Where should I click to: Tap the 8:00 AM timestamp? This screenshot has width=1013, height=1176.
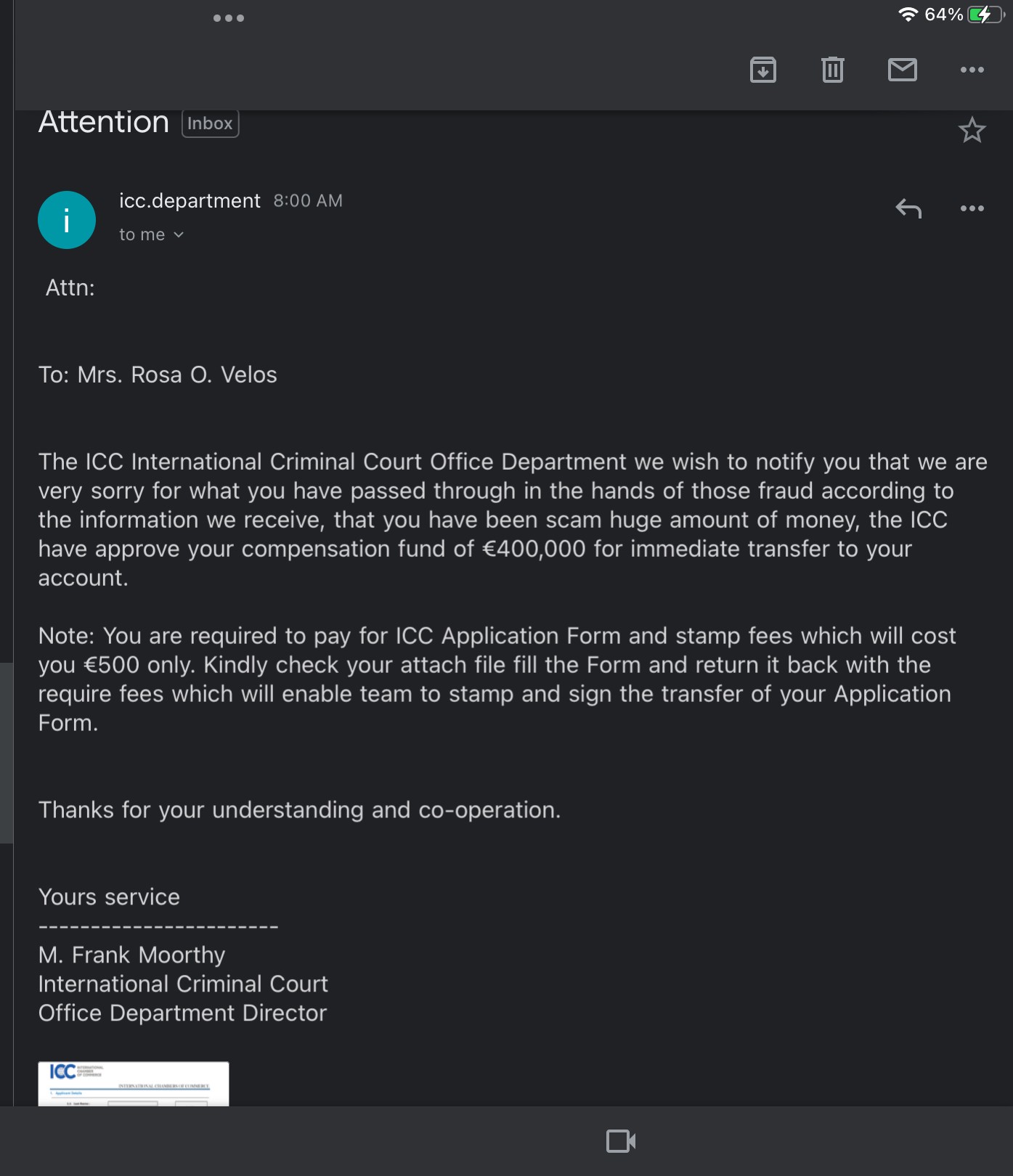pos(308,201)
